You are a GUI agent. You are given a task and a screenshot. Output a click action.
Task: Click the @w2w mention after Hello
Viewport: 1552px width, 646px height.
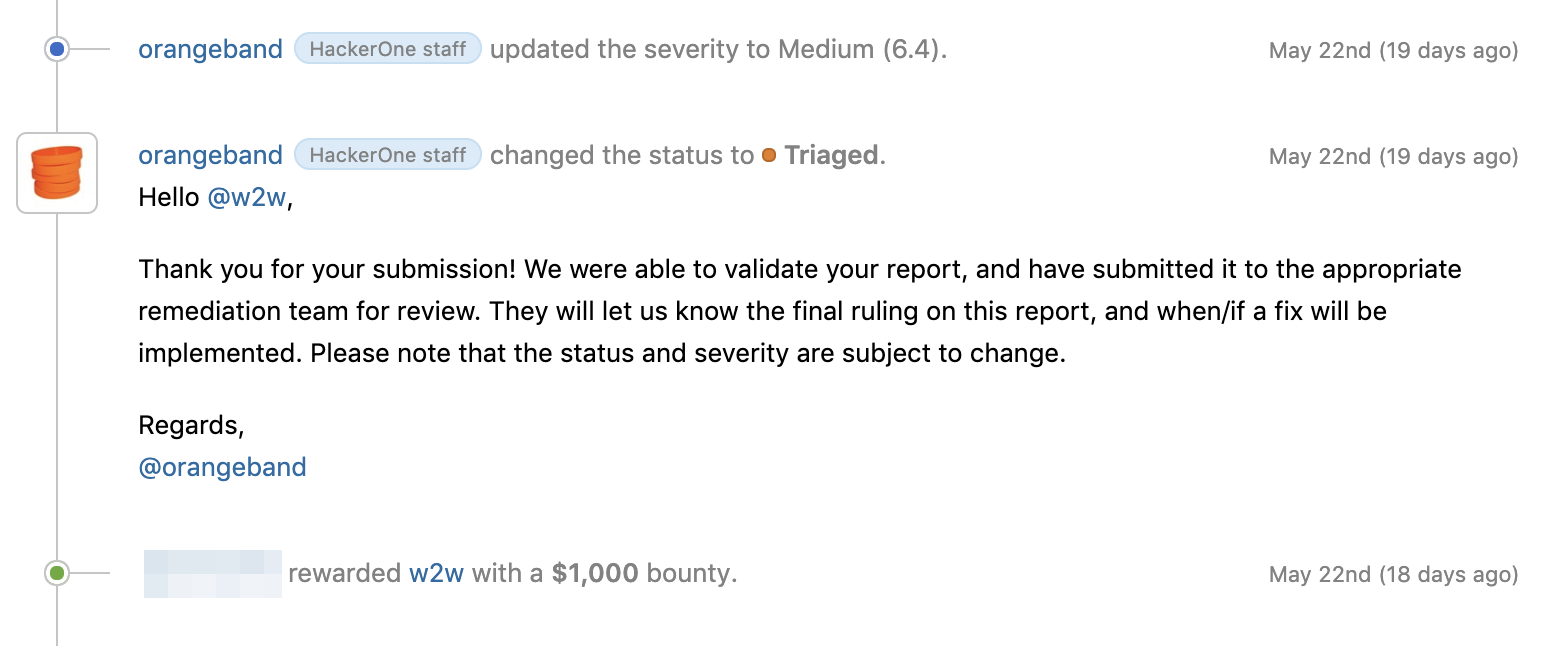(x=248, y=198)
